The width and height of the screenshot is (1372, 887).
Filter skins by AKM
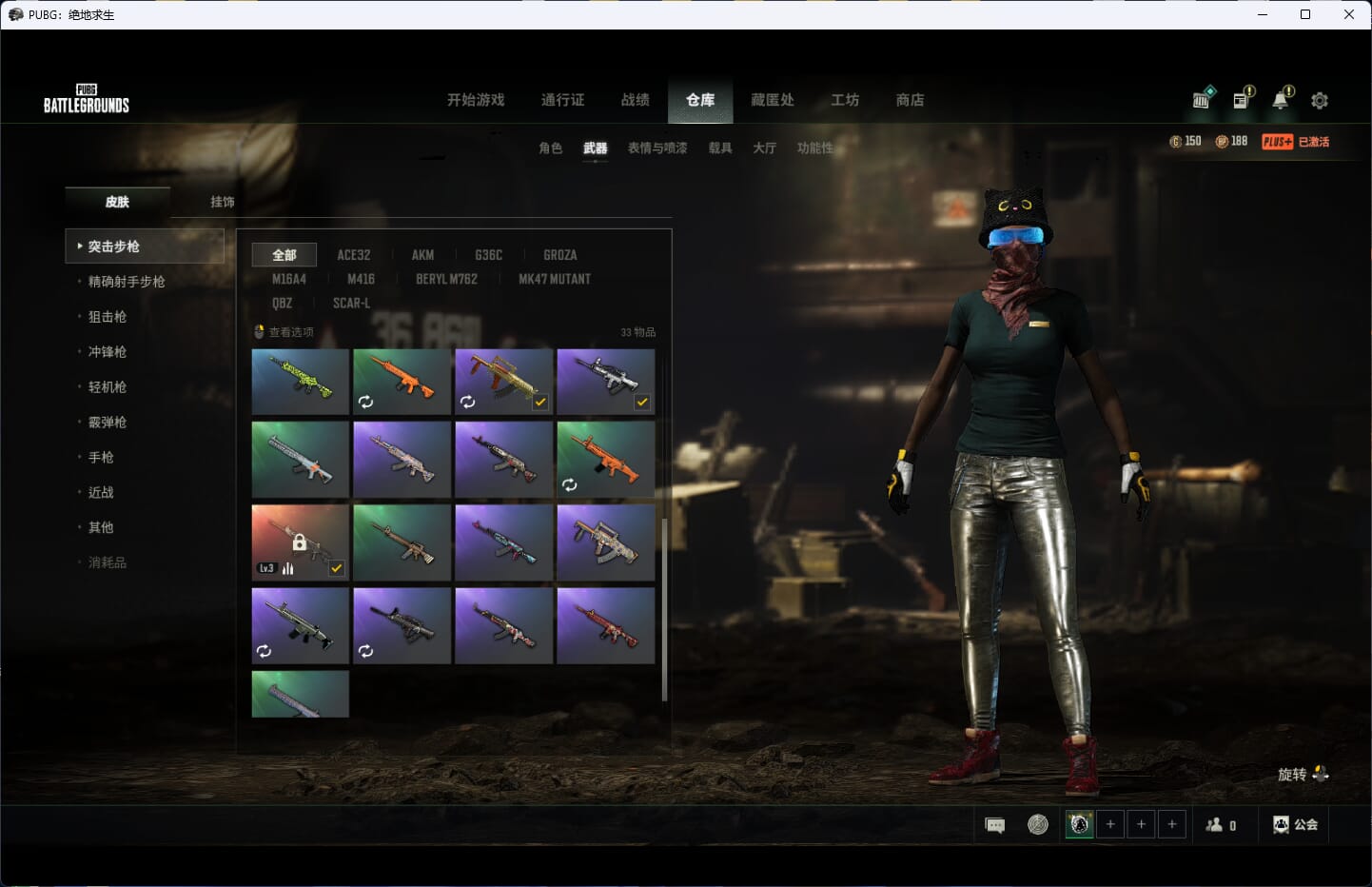pos(422,255)
